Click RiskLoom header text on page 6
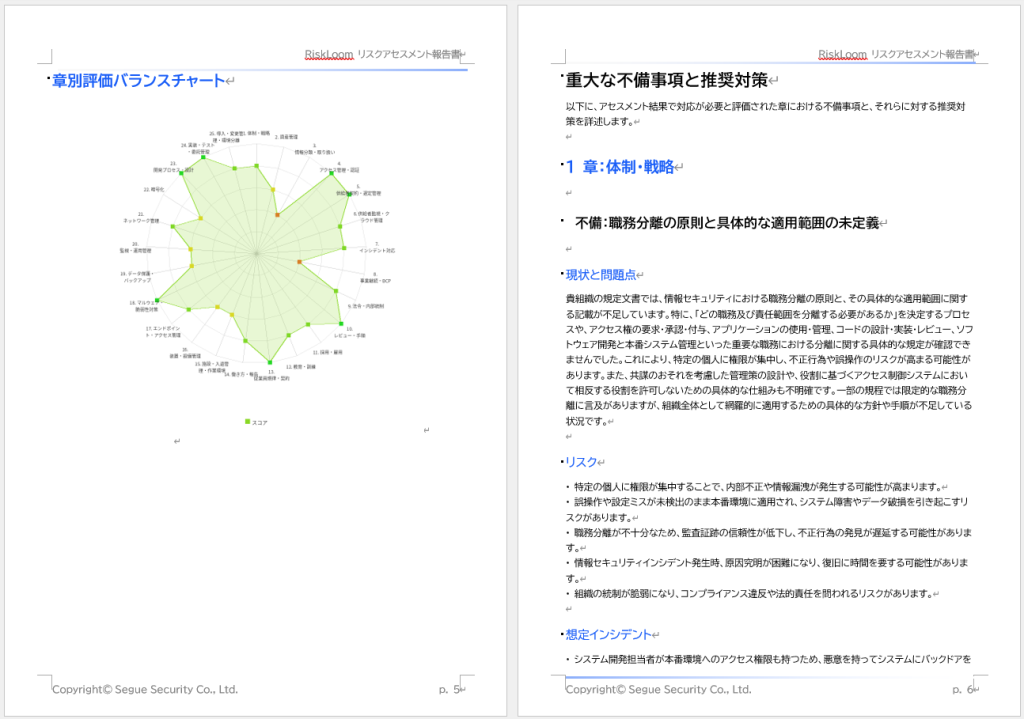 point(842,55)
